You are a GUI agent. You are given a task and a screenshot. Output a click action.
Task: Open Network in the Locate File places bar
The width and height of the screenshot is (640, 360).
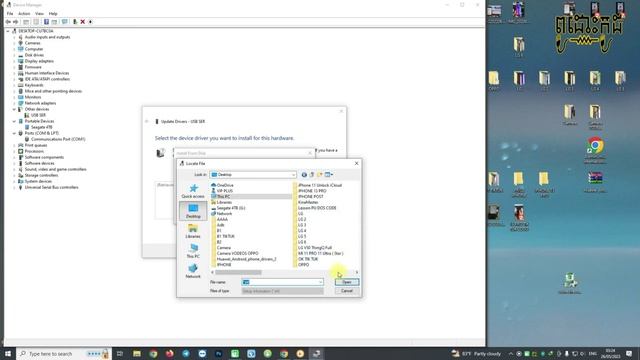click(x=193, y=271)
